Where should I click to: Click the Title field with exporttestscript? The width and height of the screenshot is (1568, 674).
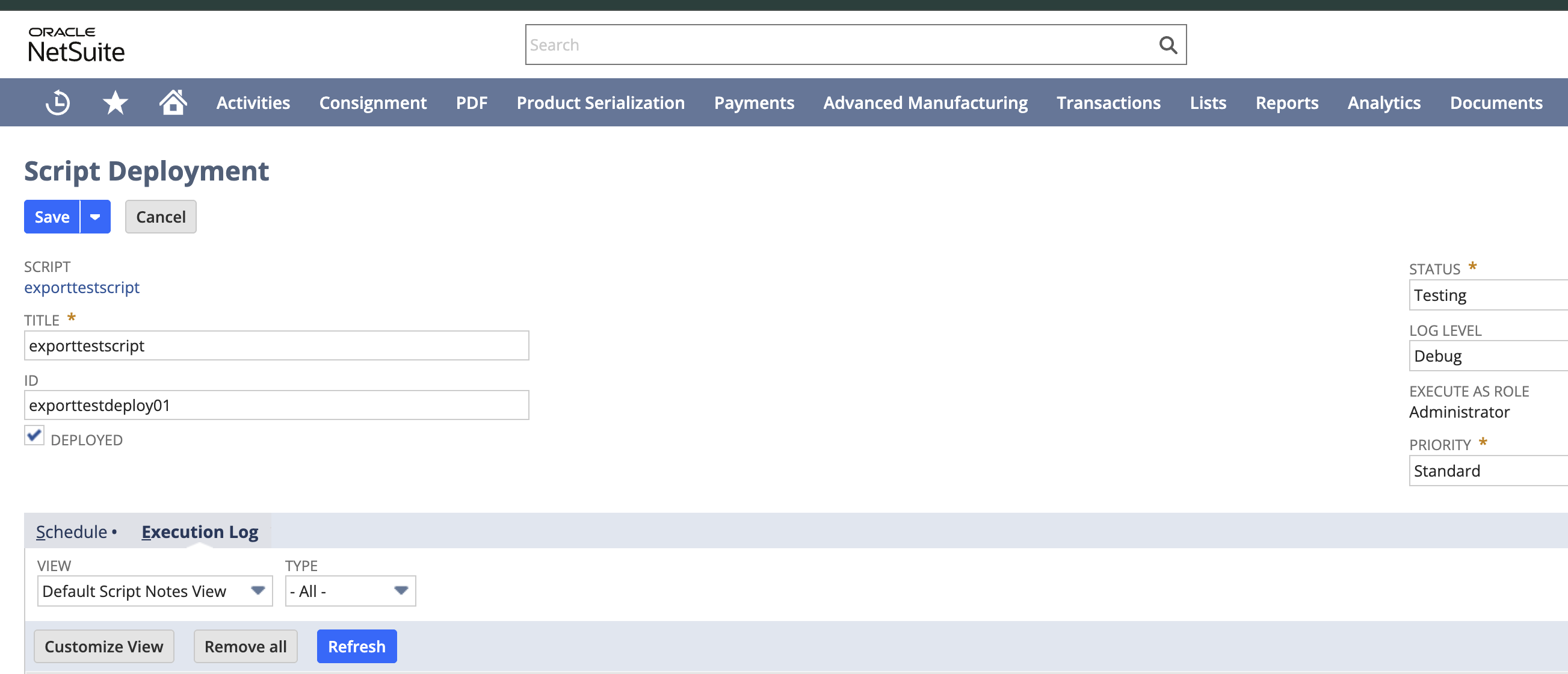pyautogui.click(x=276, y=345)
